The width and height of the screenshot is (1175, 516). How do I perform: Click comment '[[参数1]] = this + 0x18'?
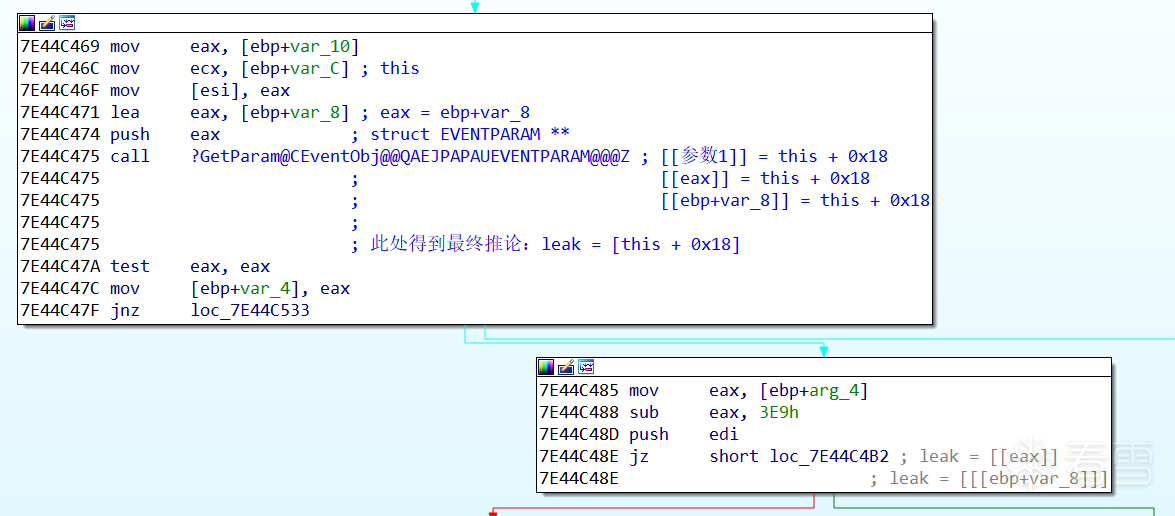click(x=775, y=157)
